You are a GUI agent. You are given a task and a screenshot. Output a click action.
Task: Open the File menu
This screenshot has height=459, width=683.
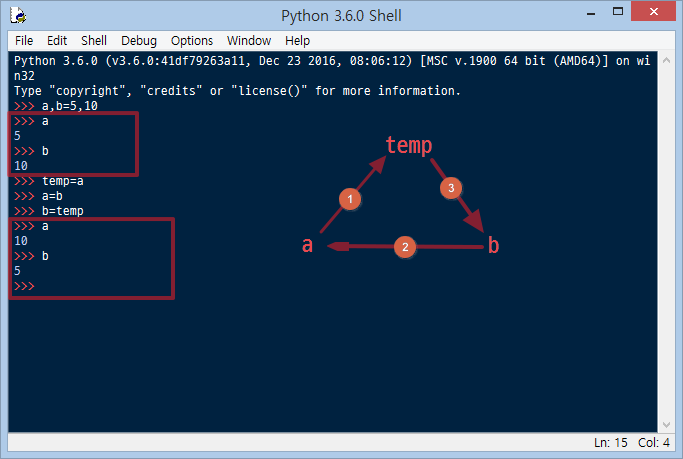[x=24, y=40]
